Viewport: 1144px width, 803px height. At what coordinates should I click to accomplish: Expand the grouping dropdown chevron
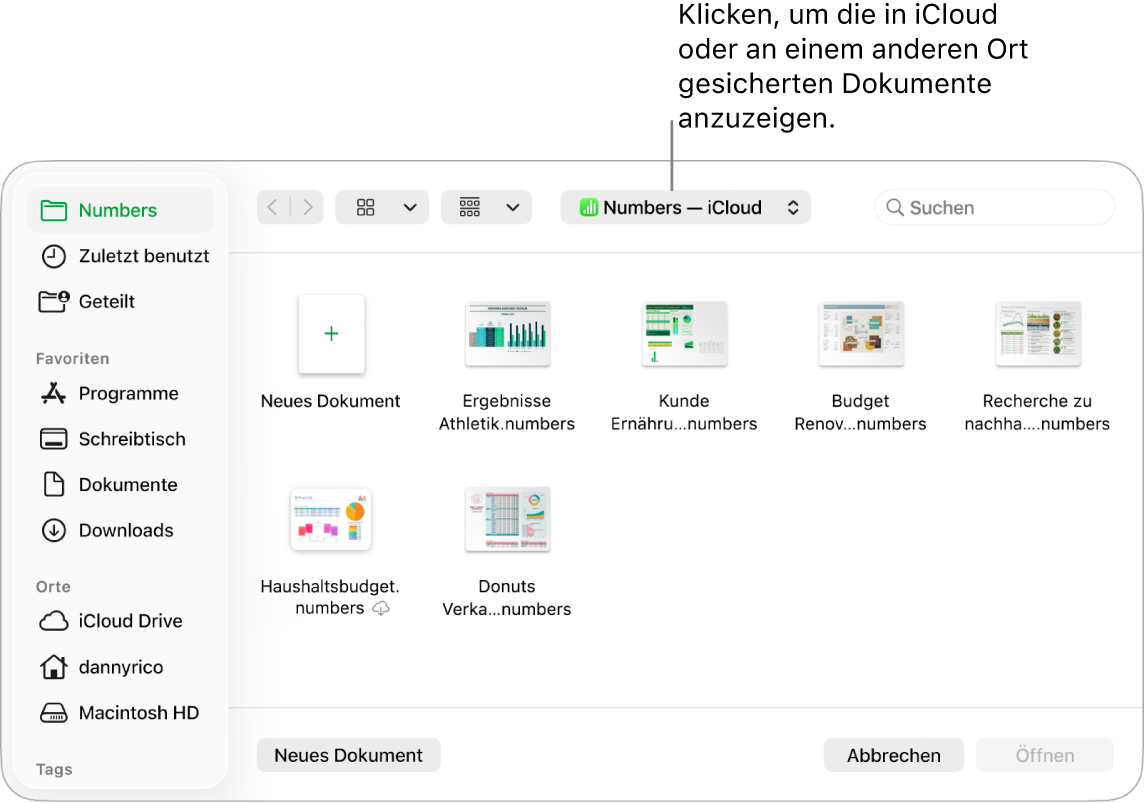click(513, 208)
